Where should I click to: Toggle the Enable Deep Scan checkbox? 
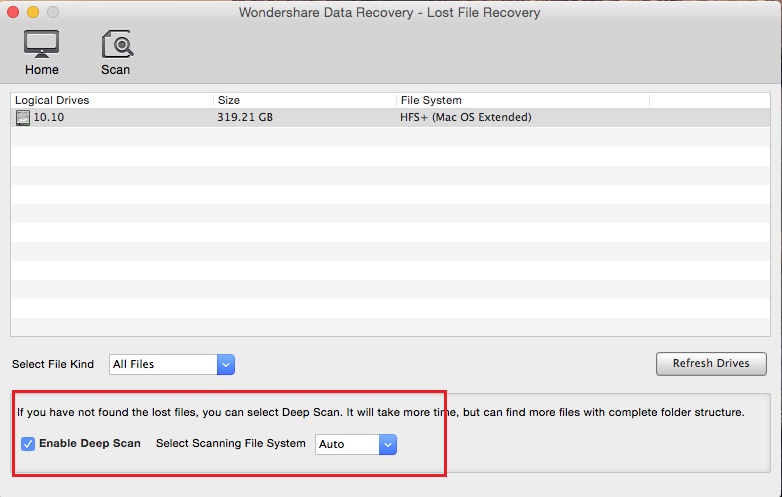[28, 444]
